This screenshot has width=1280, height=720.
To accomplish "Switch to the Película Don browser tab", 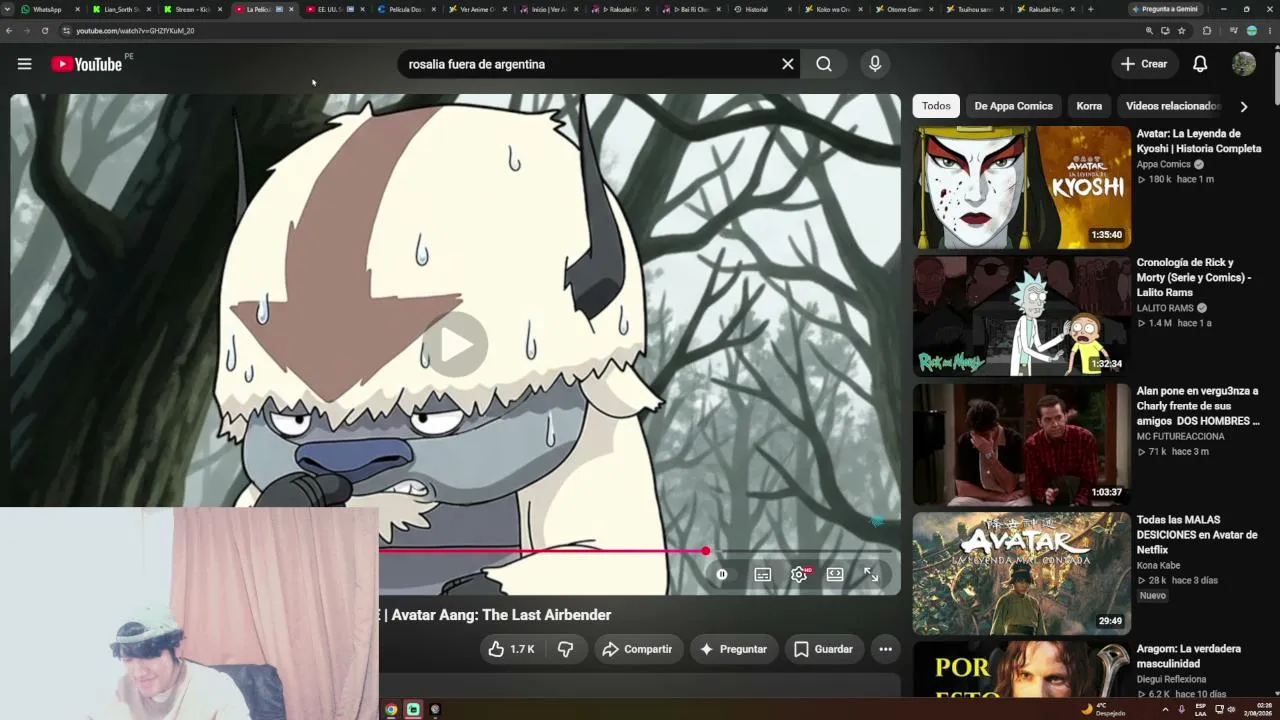I will pyautogui.click(x=405, y=9).
